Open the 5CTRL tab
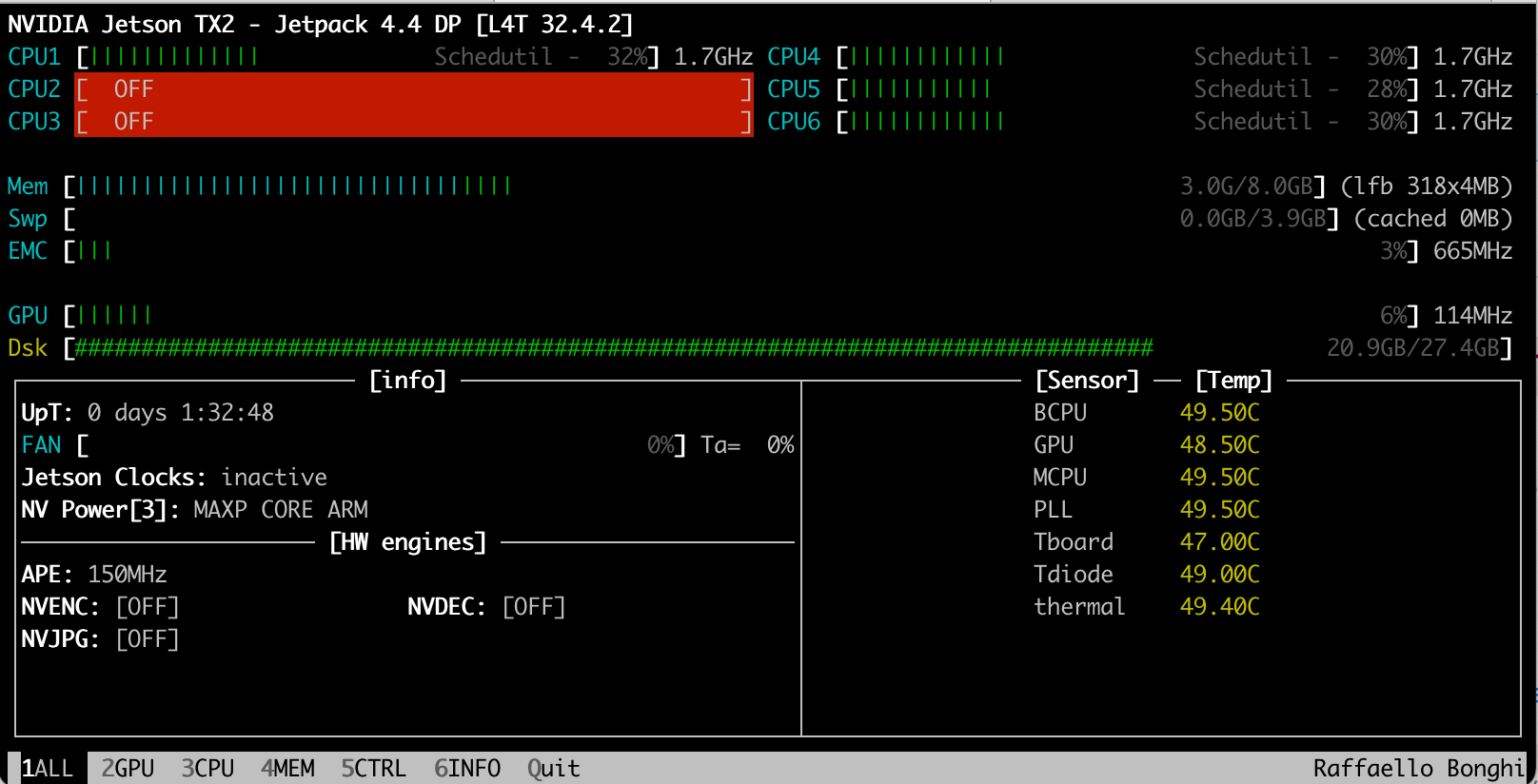Image resolution: width=1538 pixels, height=784 pixels. (373, 768)
